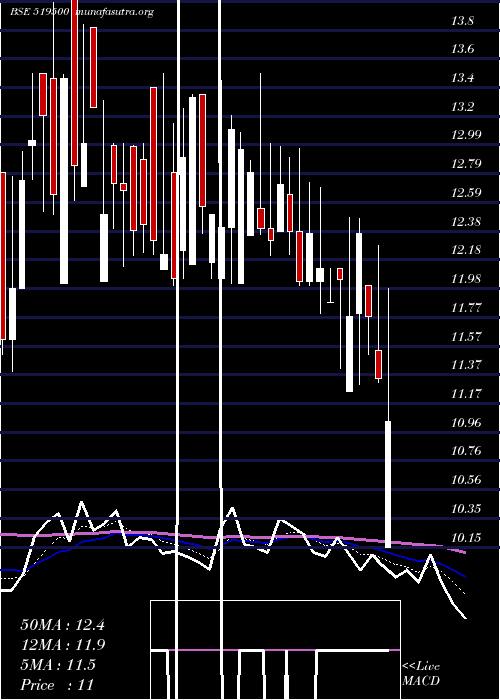Click the 11.37 price axis label

pyautogui.click(x=466, y=365)
